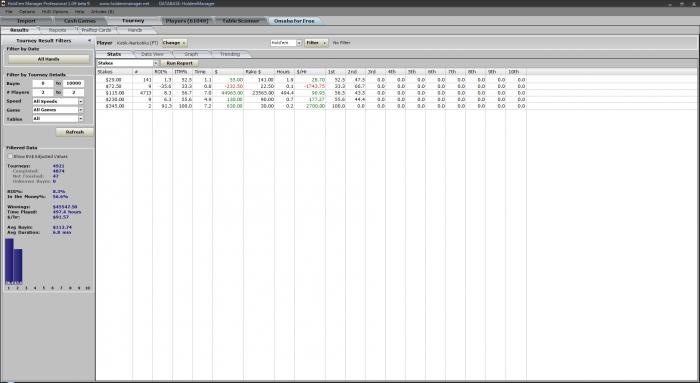Sort by the 1st place column header
700x383 pixels.
tap(336, 72)
